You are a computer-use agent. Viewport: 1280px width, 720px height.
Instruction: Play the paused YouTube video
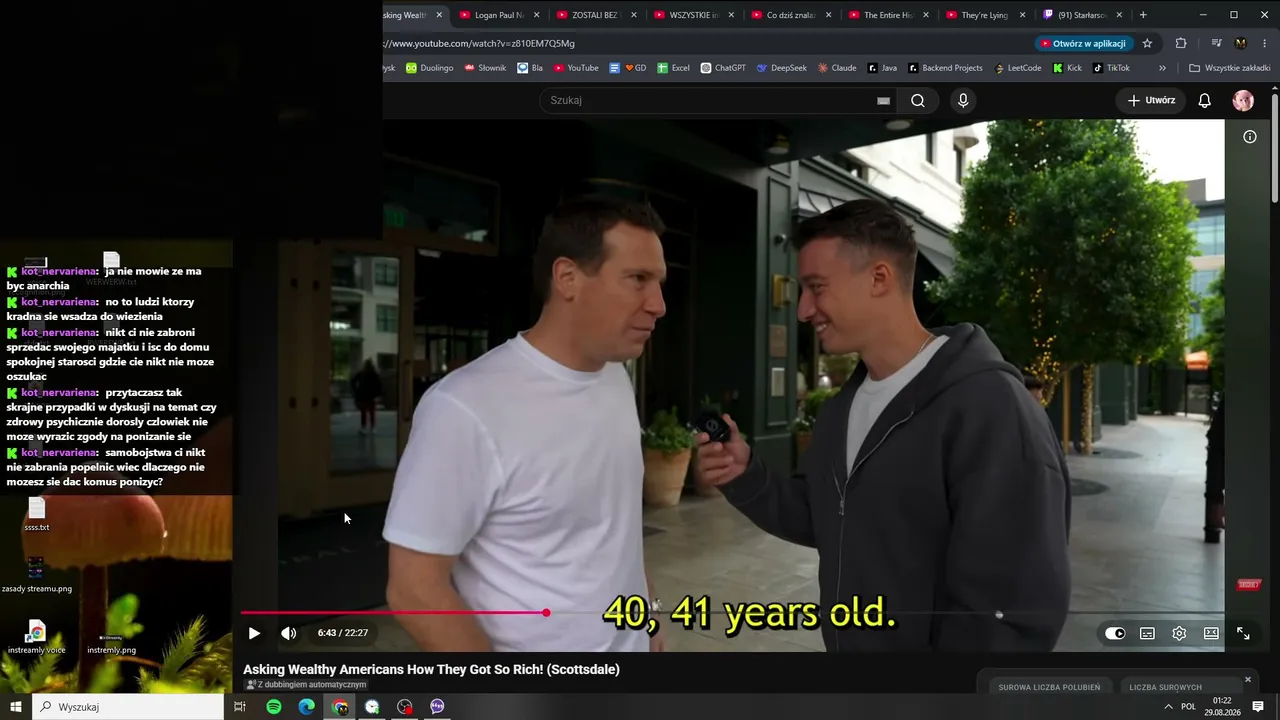[x=254, y=633]
